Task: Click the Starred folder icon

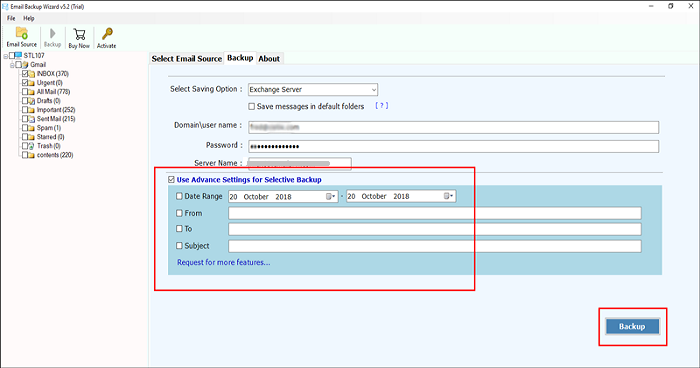Action: pos(32,137)
